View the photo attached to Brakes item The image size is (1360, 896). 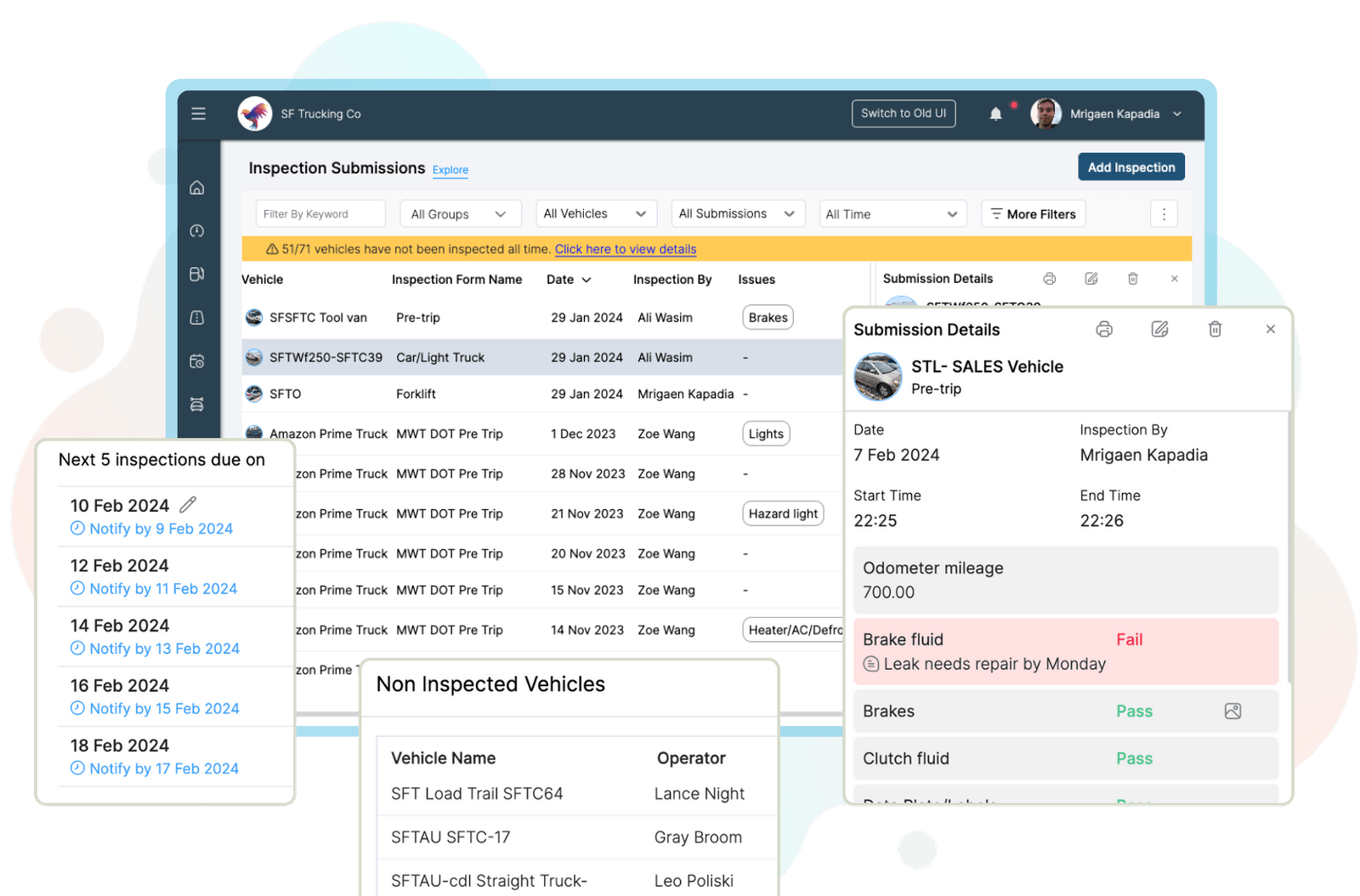(1233, 711)
